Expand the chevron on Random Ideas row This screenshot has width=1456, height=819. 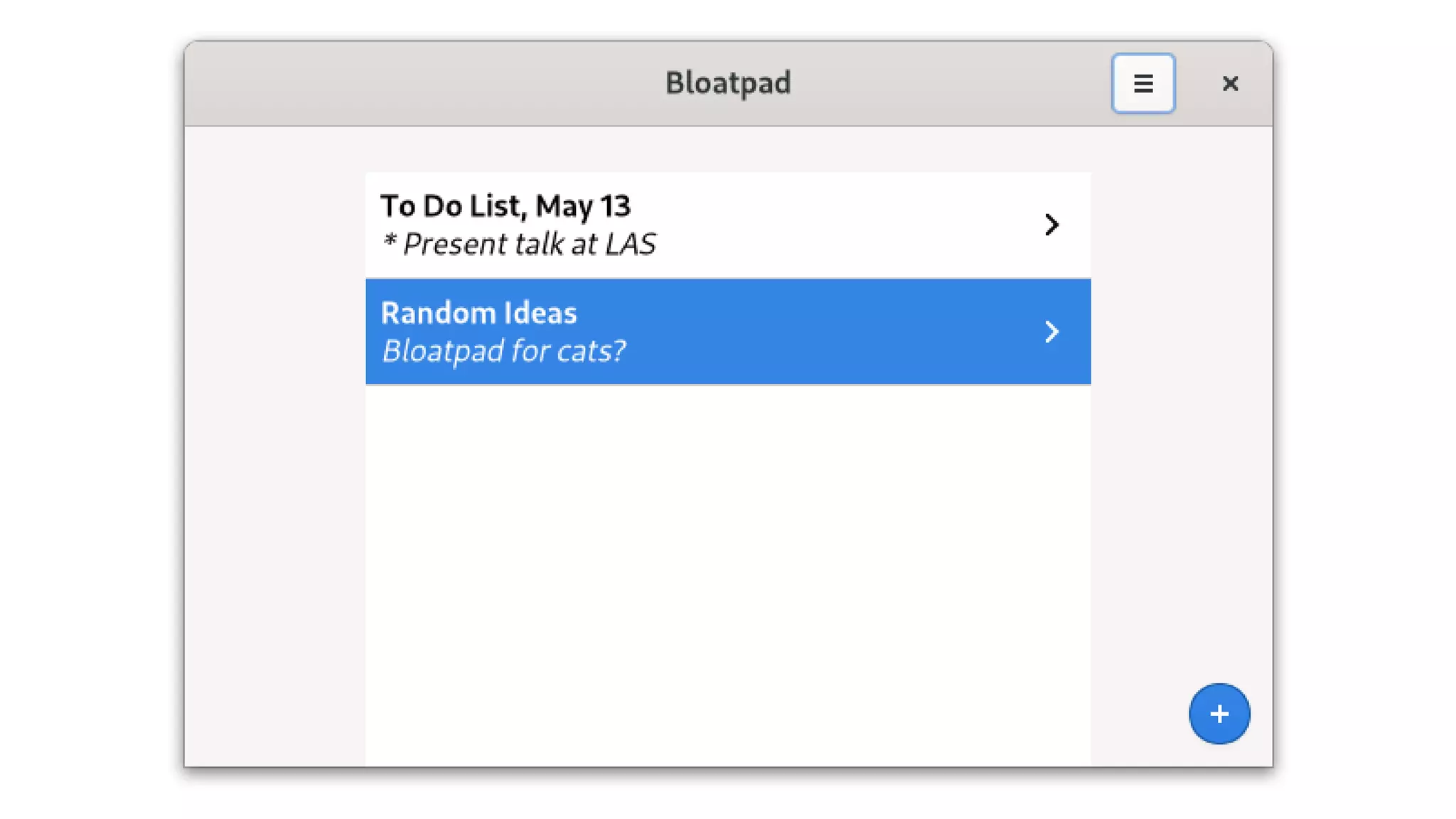(1051, 331)
